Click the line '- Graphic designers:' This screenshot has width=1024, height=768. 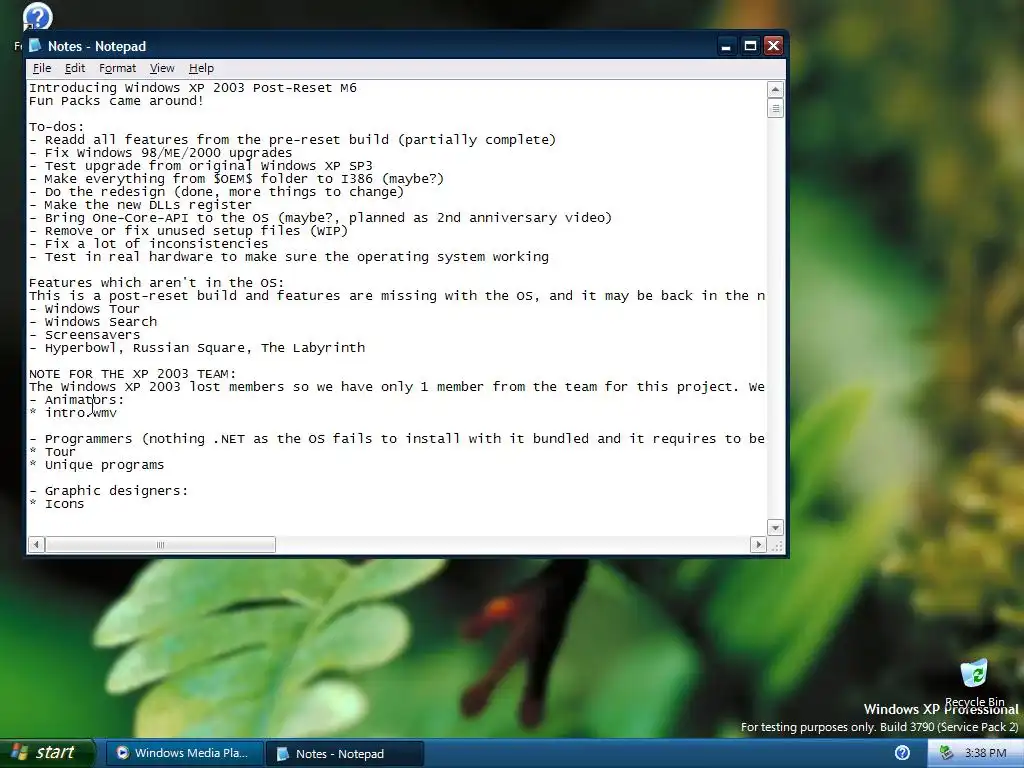click(108, 491)
